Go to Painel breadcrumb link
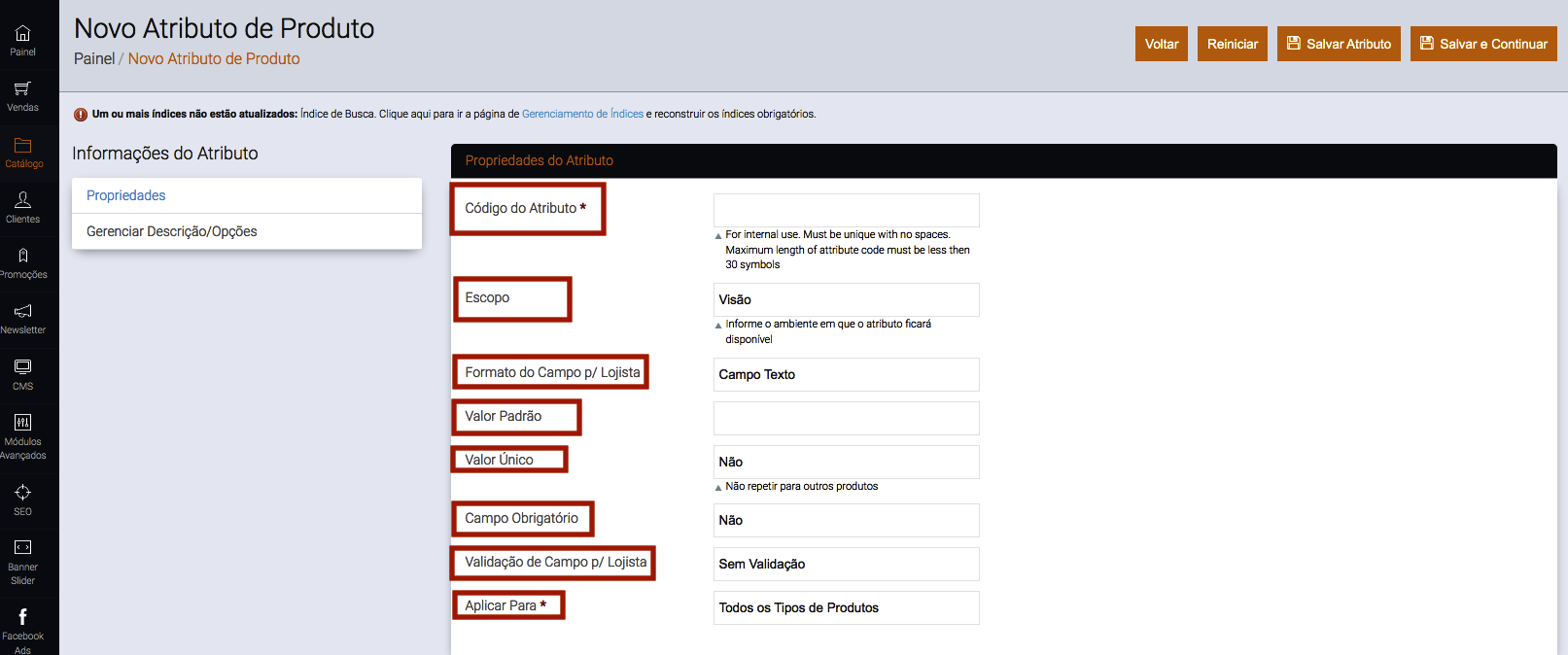Image resolution: width=1568 pixels, height=655 pixels. 94,58
